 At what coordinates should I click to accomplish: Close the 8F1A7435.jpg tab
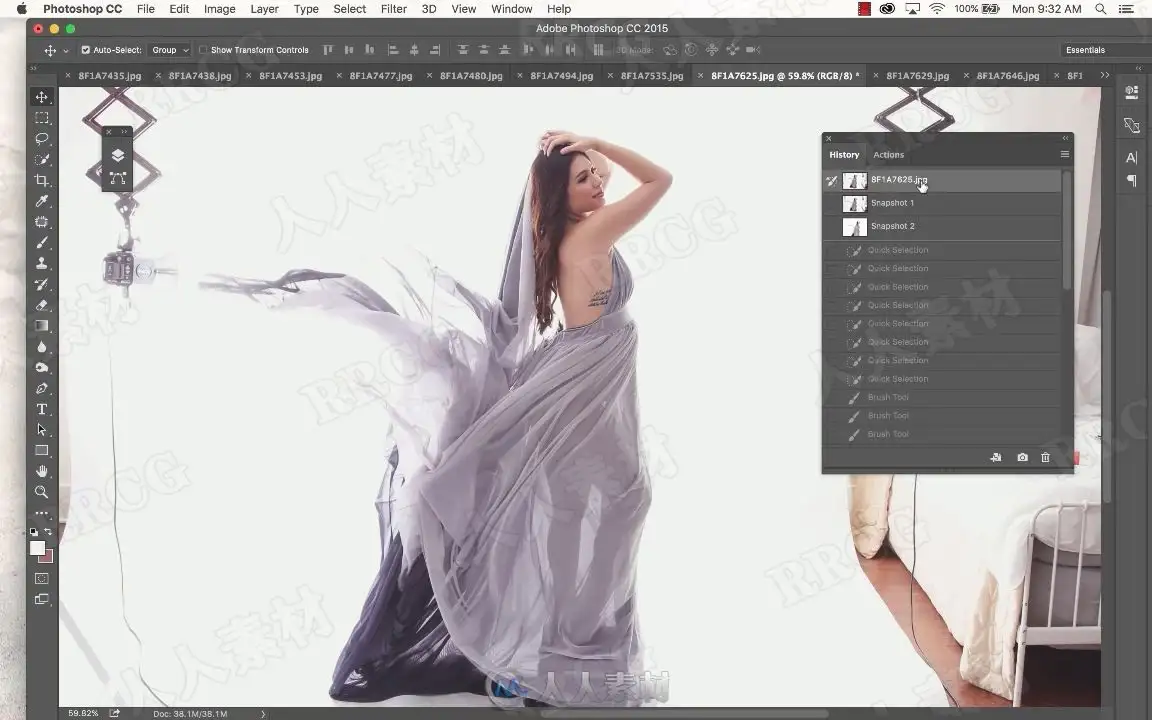pyautogui.click(x=68, y=75)
